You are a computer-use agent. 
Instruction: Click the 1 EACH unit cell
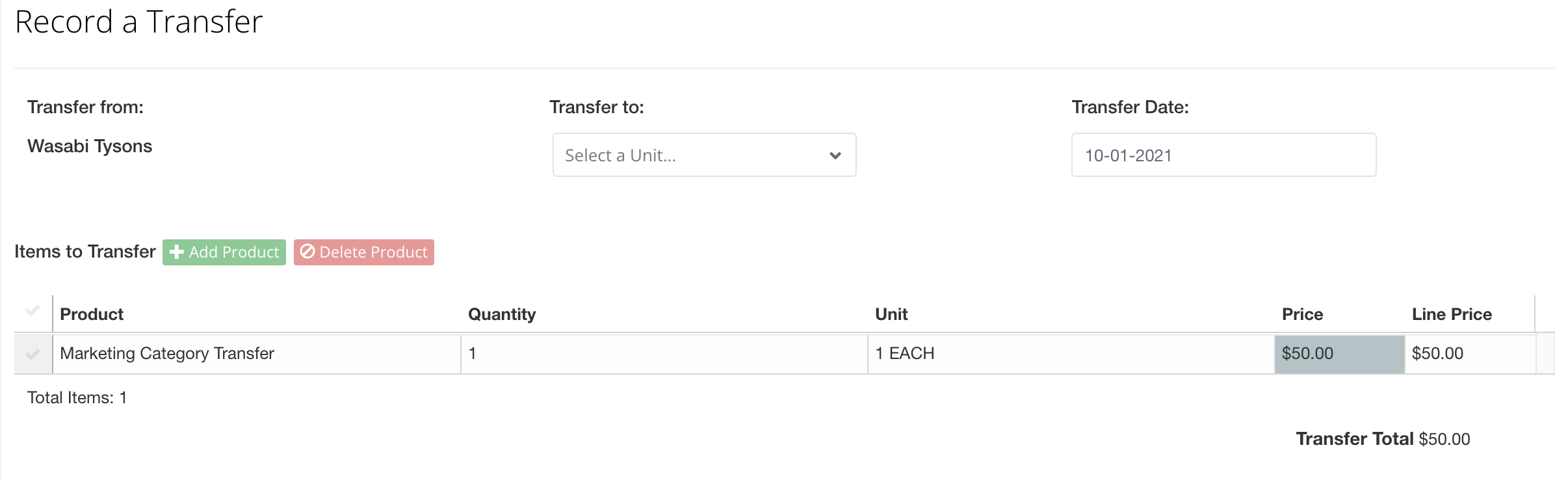click(x=1071, y=354)
